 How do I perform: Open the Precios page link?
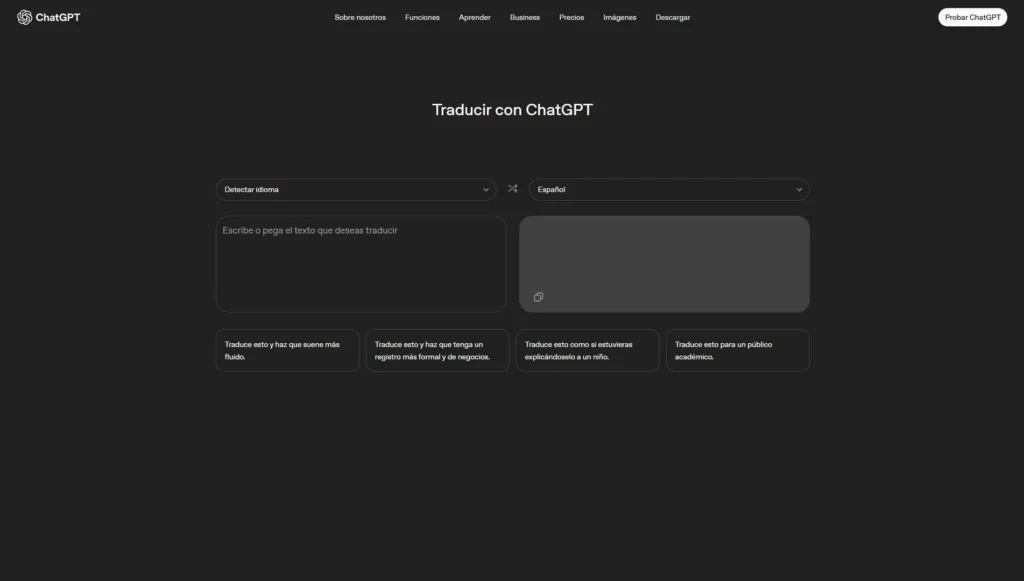coord(571,17)
